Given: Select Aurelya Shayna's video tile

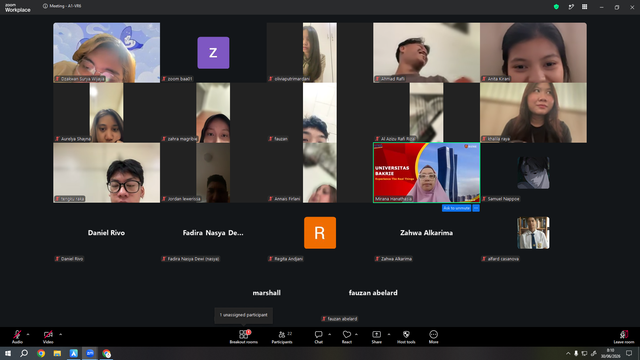Looking at the screenshot, I should 107,113.
